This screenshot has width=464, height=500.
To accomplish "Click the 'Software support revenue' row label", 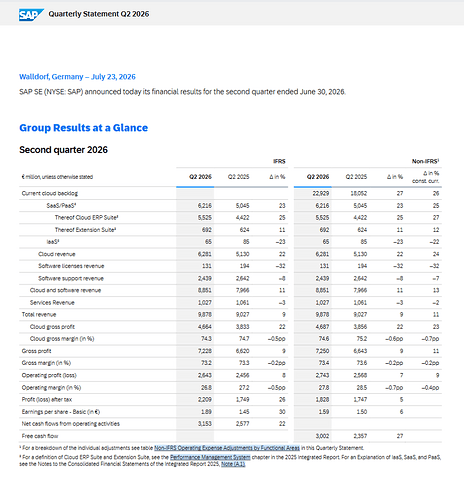I will click(x=71, y=278).
